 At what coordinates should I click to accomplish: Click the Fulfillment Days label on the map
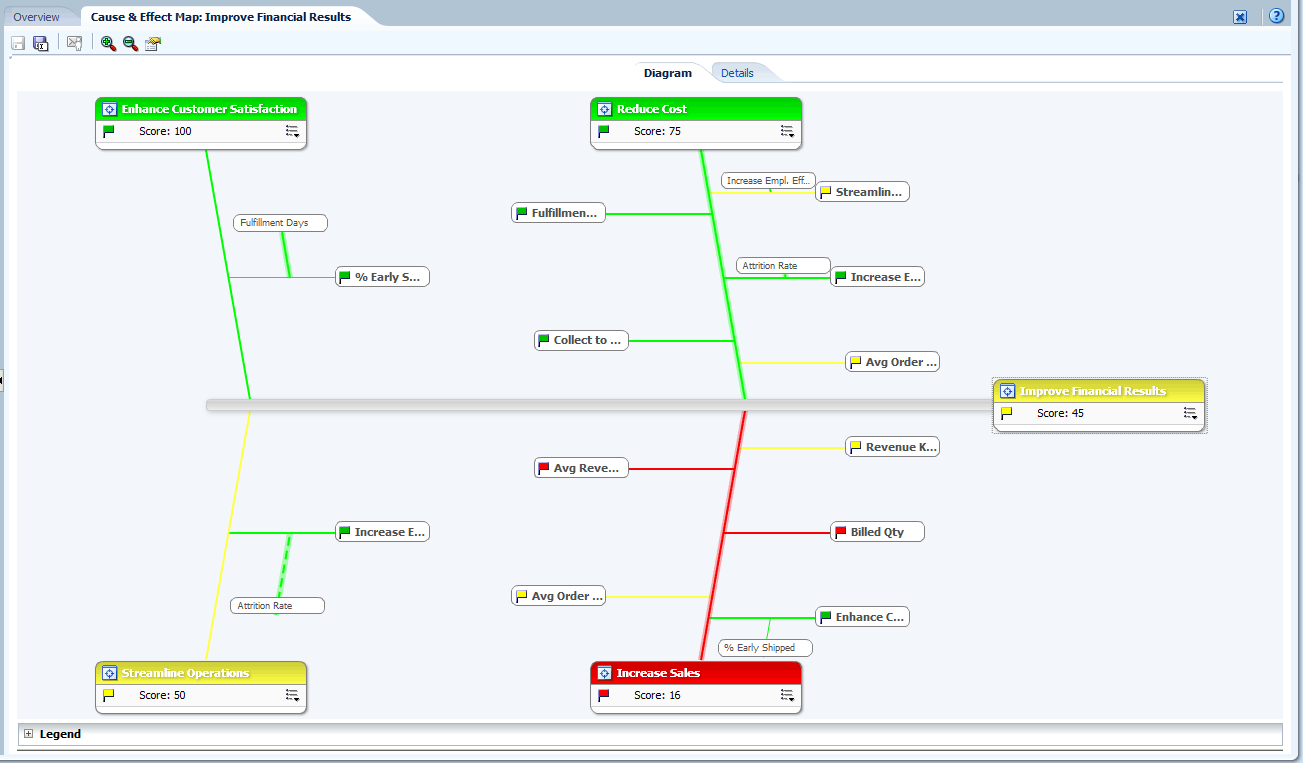pyautogui.click(x=280, y=223)
